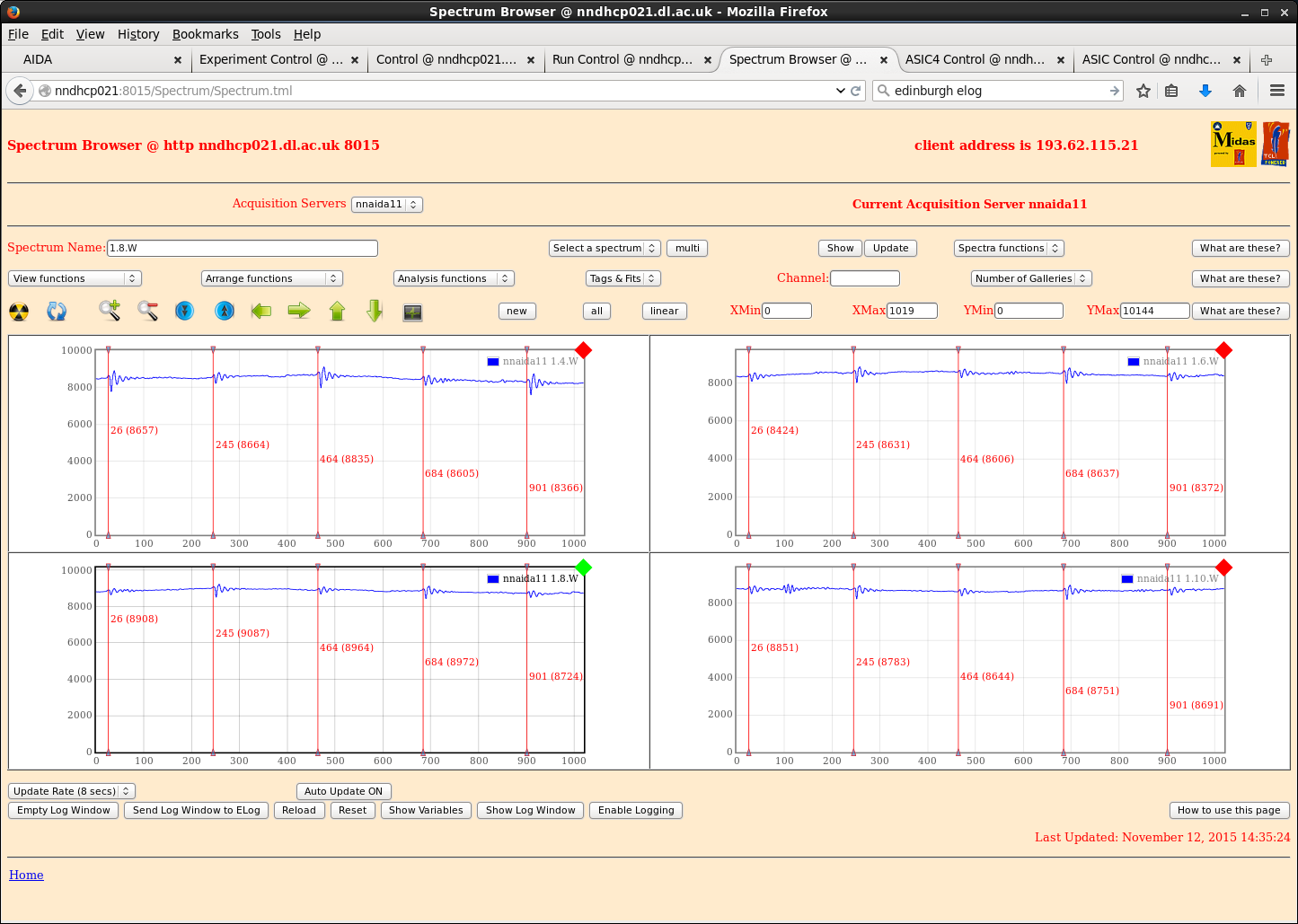The image size is (1298, 924).
Task: Follow the Home link
Action: pyautogui.click(x=26, y=875)
